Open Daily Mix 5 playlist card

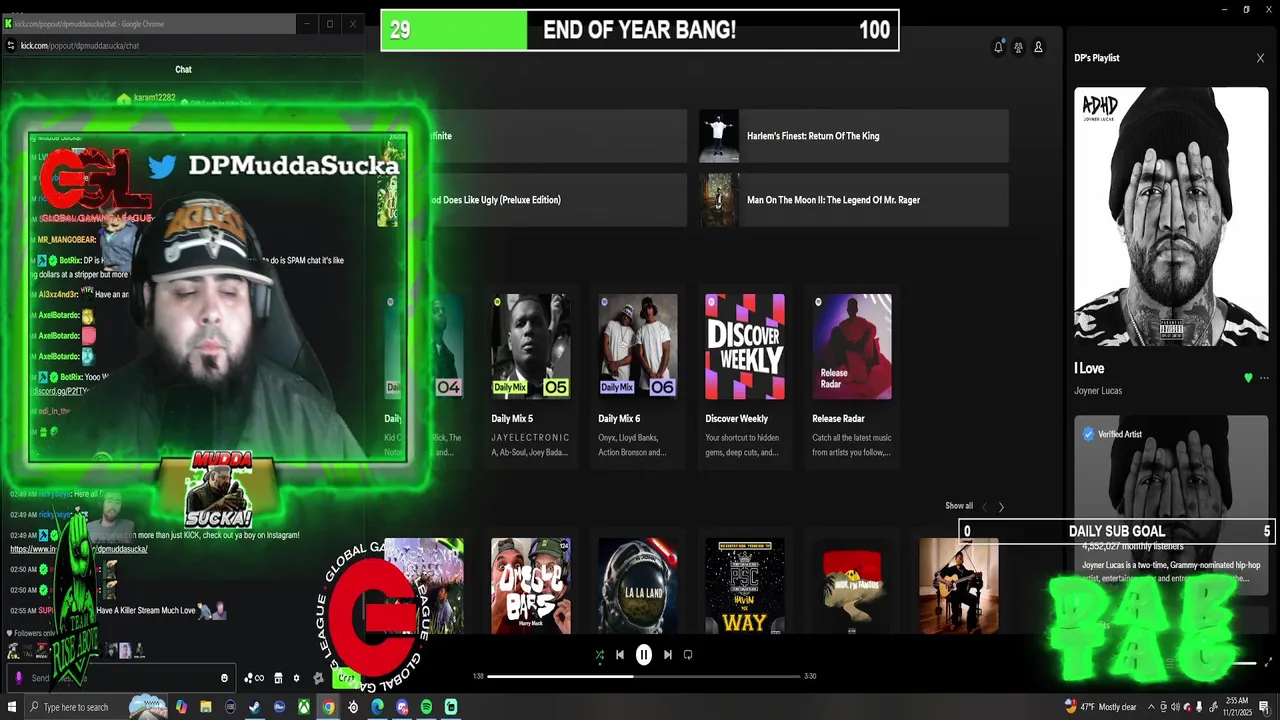point(531,378)
